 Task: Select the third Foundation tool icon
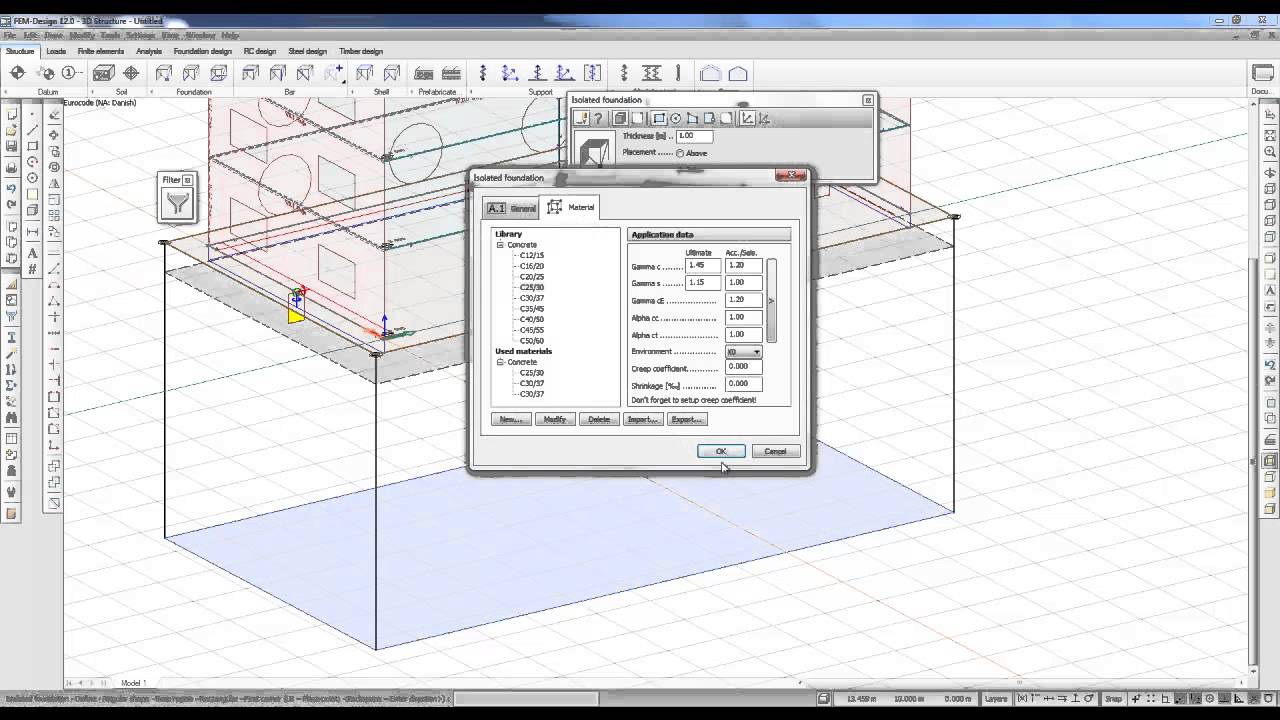click(218, 73)
